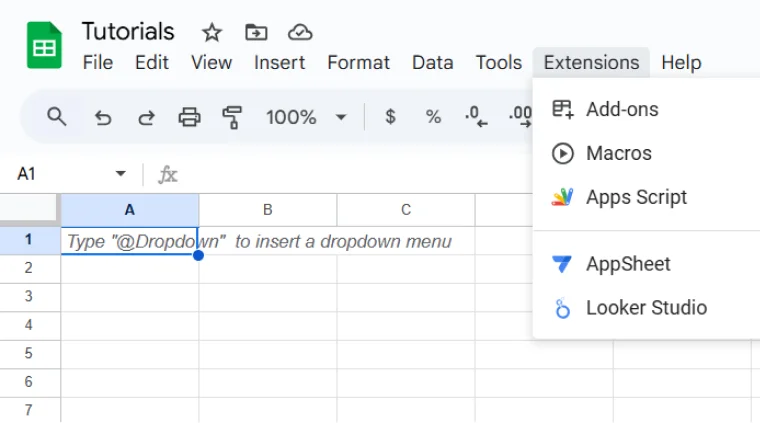This screenshot has height=423, width=760.
Task: Star the Tutorials document
Action: [211, 33]
